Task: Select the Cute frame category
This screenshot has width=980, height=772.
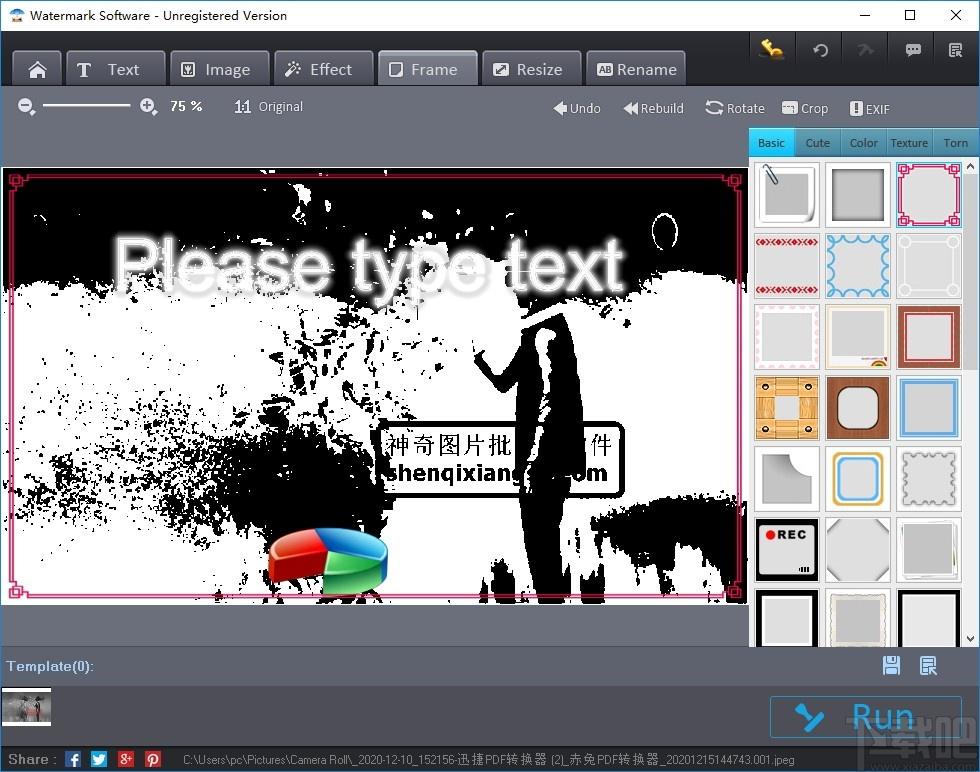Action: pos(818,143)
